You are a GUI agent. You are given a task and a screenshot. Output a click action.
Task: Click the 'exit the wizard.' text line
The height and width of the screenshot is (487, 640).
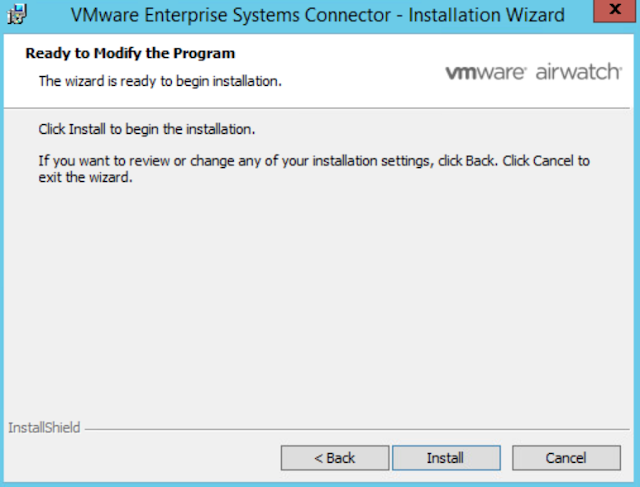(85, 178)
